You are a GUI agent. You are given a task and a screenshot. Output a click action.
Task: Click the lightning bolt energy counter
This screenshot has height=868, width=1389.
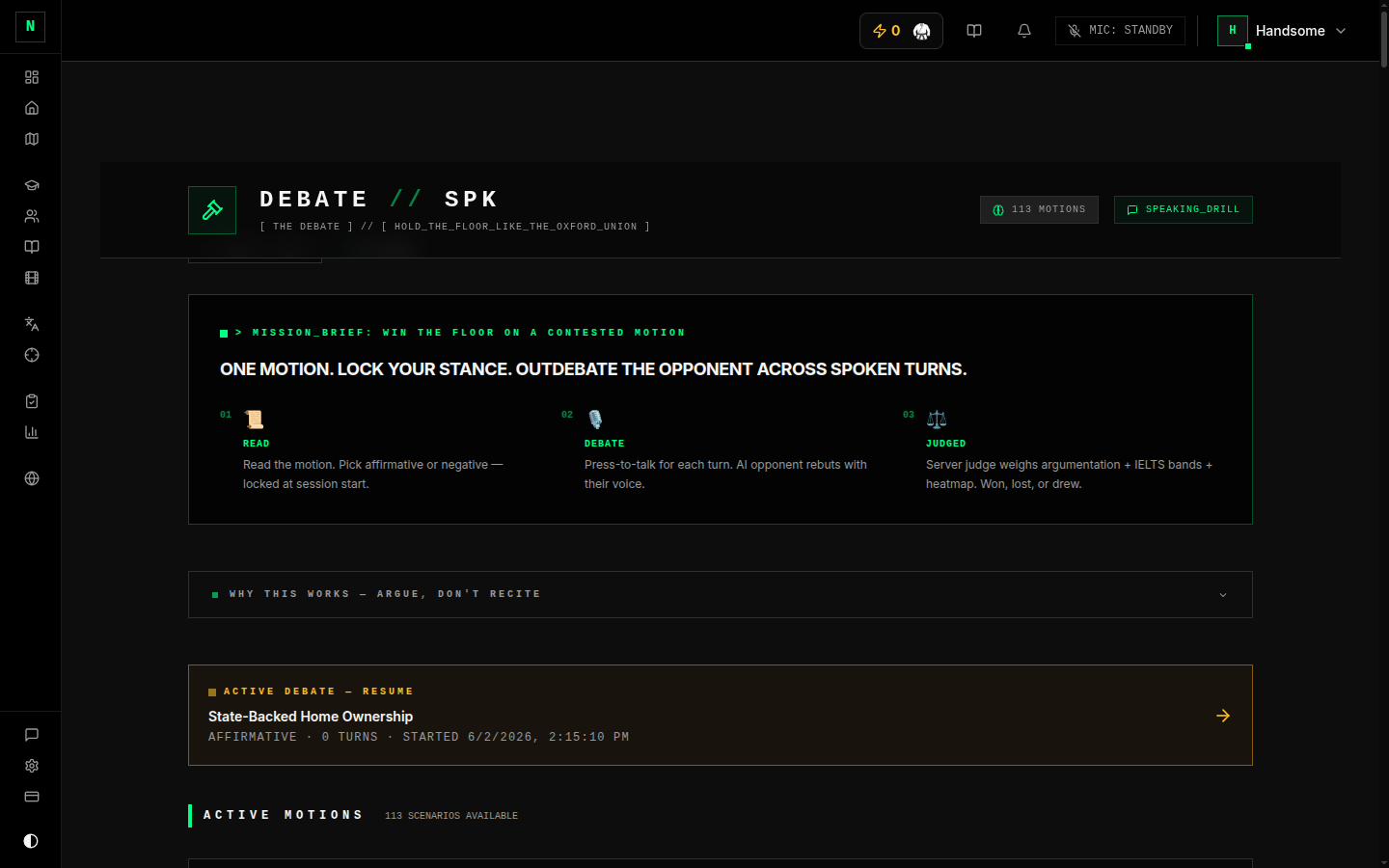(x=885, y=31)
